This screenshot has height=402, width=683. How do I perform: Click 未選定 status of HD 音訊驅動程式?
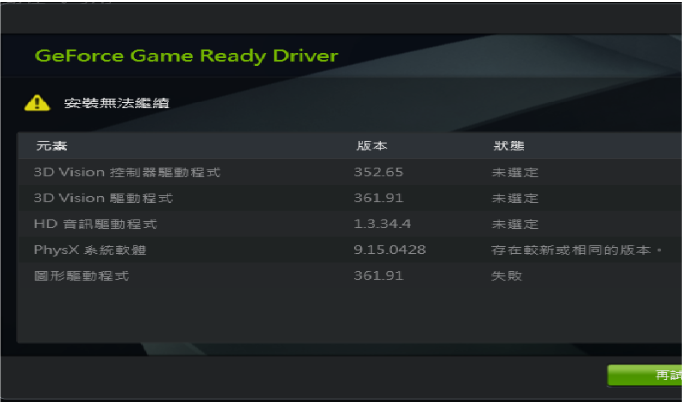coord(515,224)
